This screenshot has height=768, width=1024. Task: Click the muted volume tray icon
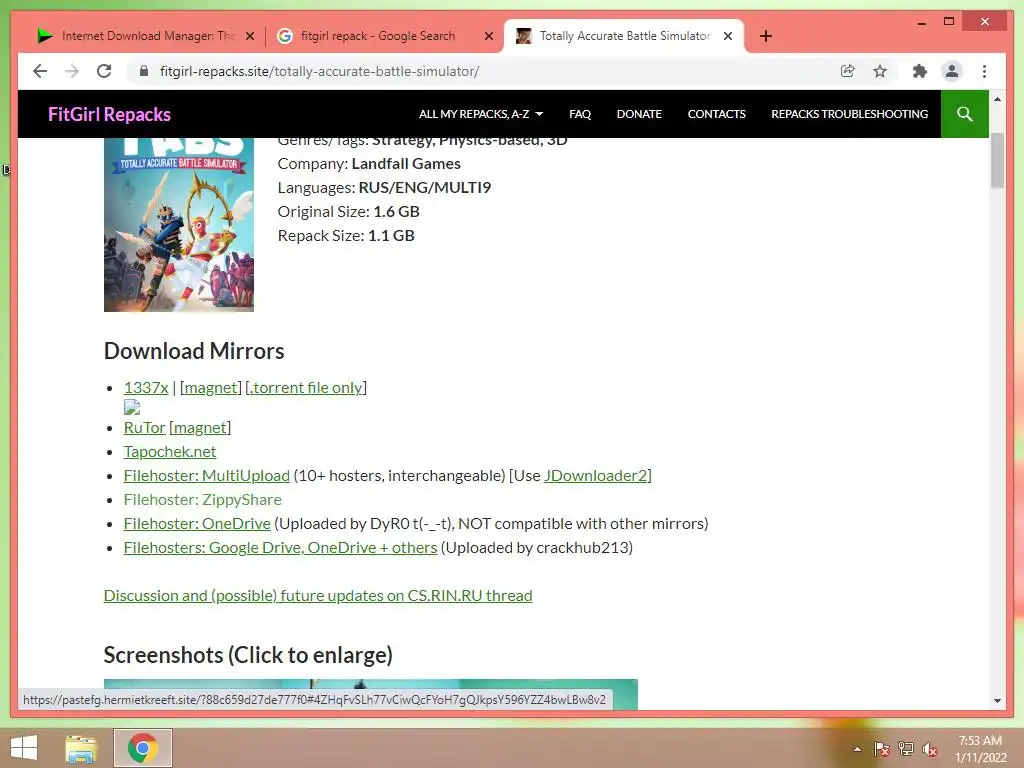930,749
